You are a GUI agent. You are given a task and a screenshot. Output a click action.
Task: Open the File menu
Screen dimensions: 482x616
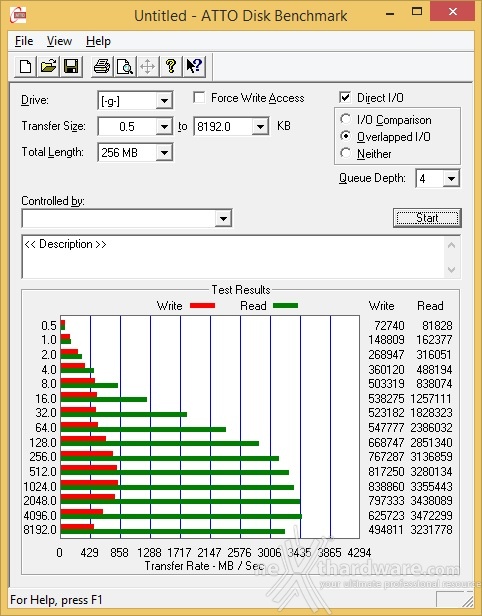[x=24, y=41]
